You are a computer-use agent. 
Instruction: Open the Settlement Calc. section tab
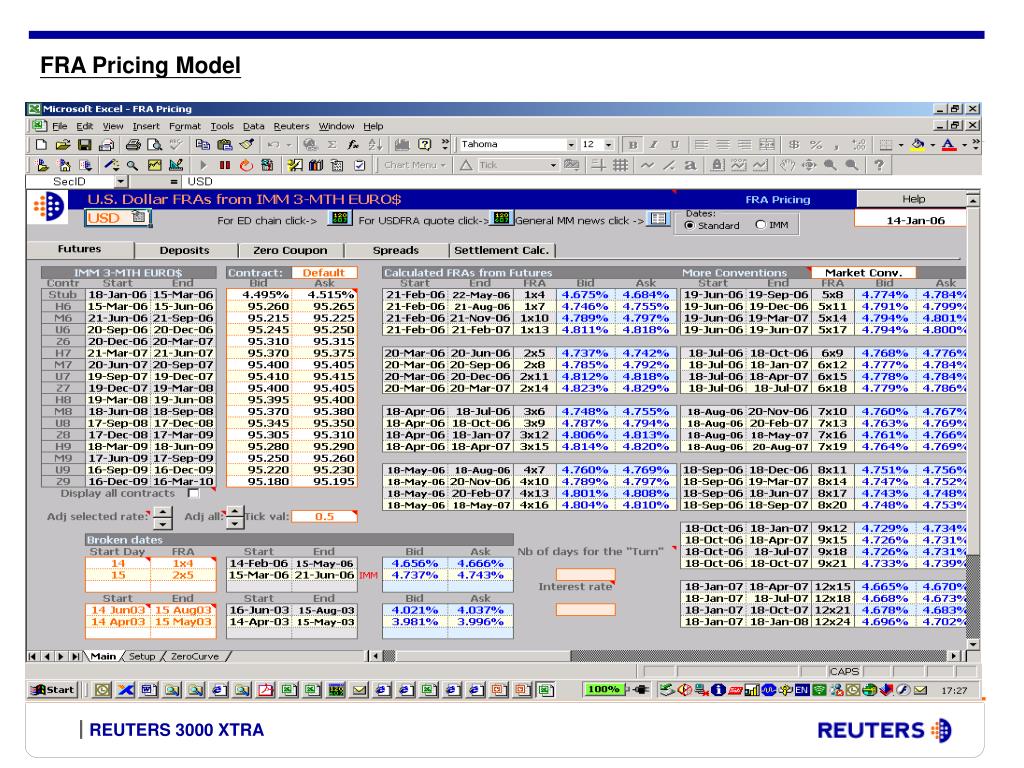tap(502, 250)
